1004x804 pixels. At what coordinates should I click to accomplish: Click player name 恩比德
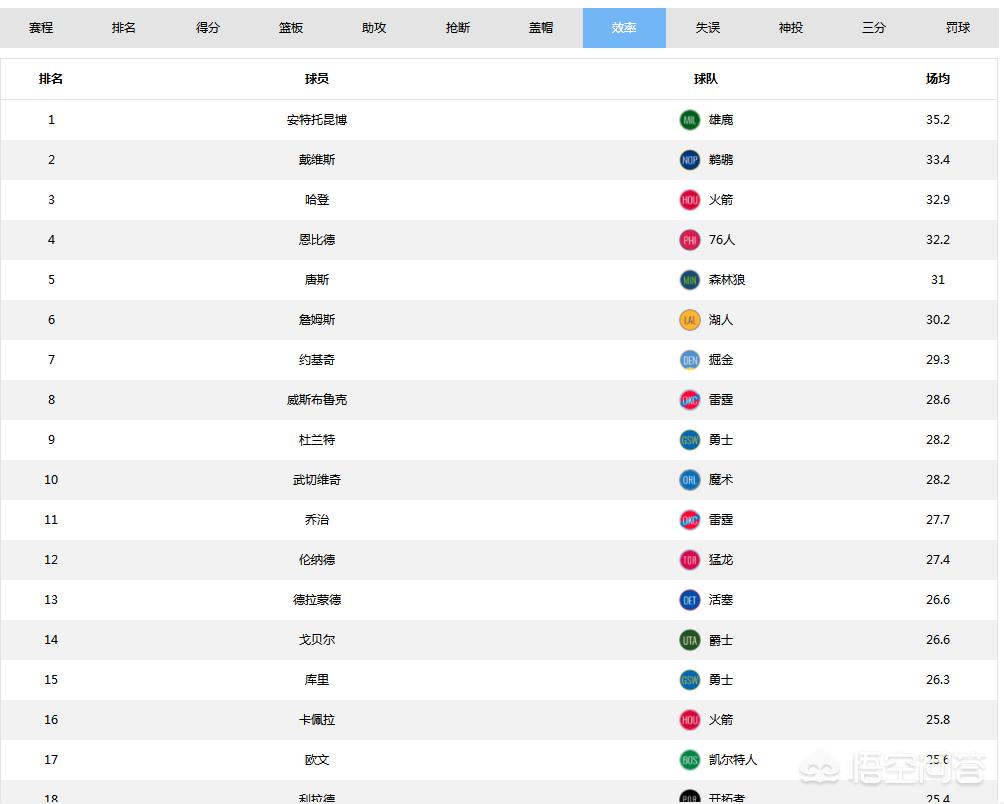pyautogui.click(x=317, y=239)
